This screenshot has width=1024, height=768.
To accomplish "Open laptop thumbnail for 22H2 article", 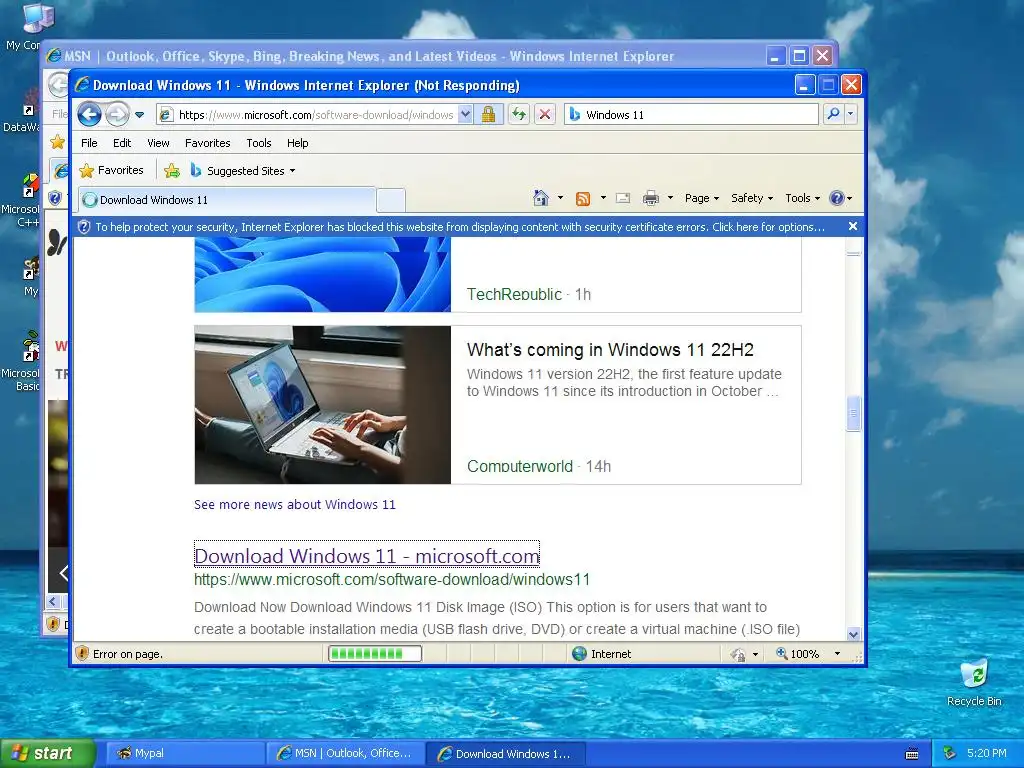I will (x=323, y=405).
